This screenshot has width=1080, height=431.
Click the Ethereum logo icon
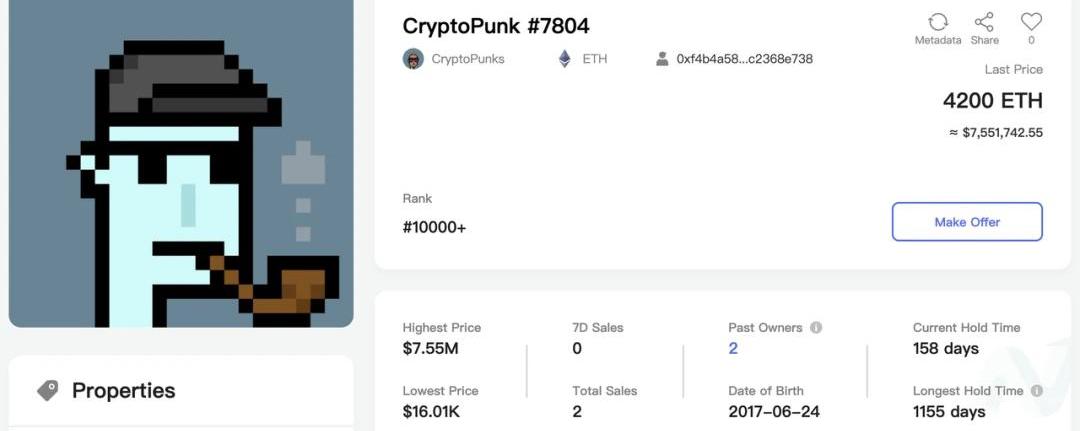[x=565, y=59]
